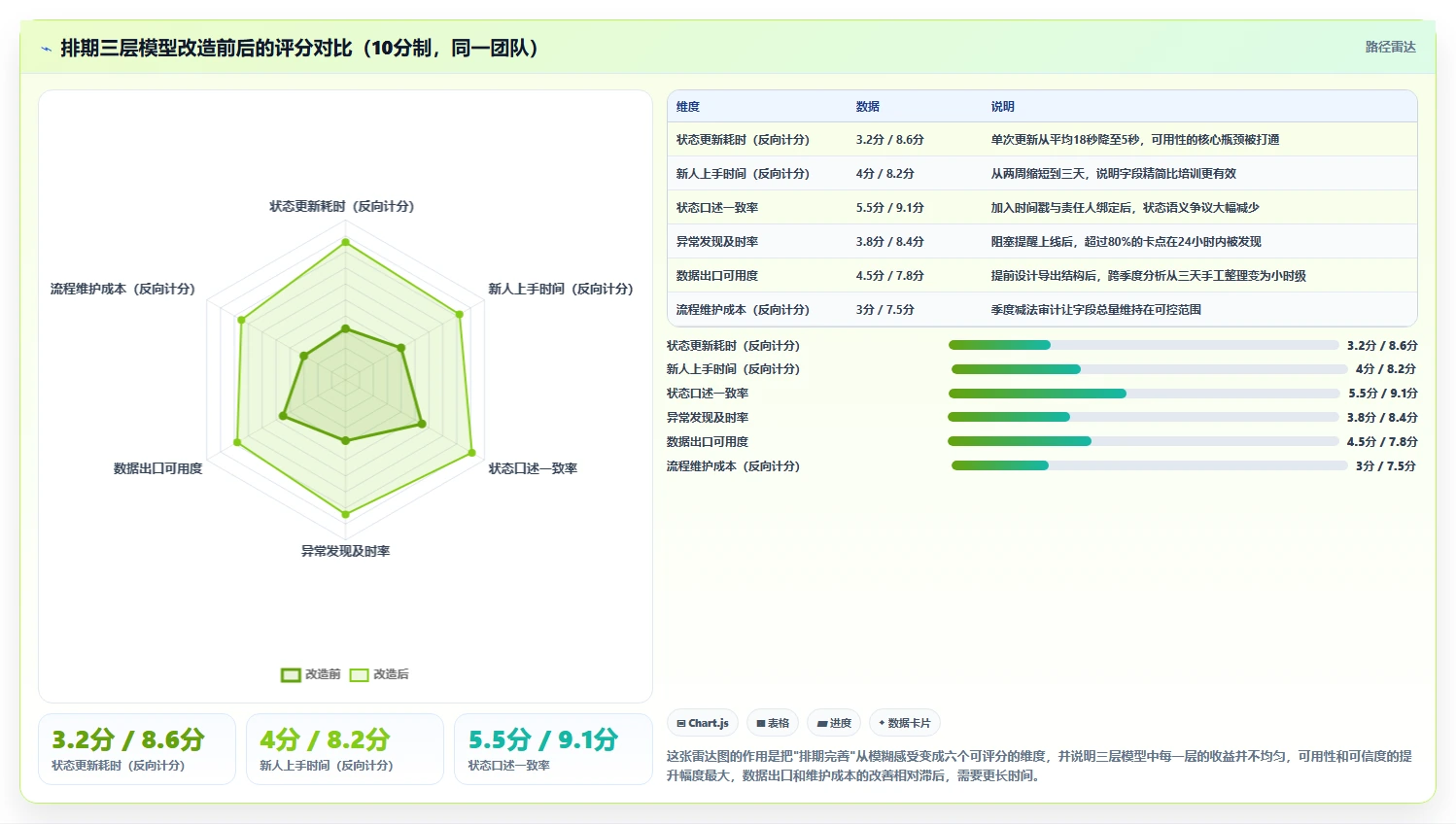This screenshot has height=824, width=1456.
Task: Select table cell 流程维护成本（反向计分）
Action: (x=743, y=310)
